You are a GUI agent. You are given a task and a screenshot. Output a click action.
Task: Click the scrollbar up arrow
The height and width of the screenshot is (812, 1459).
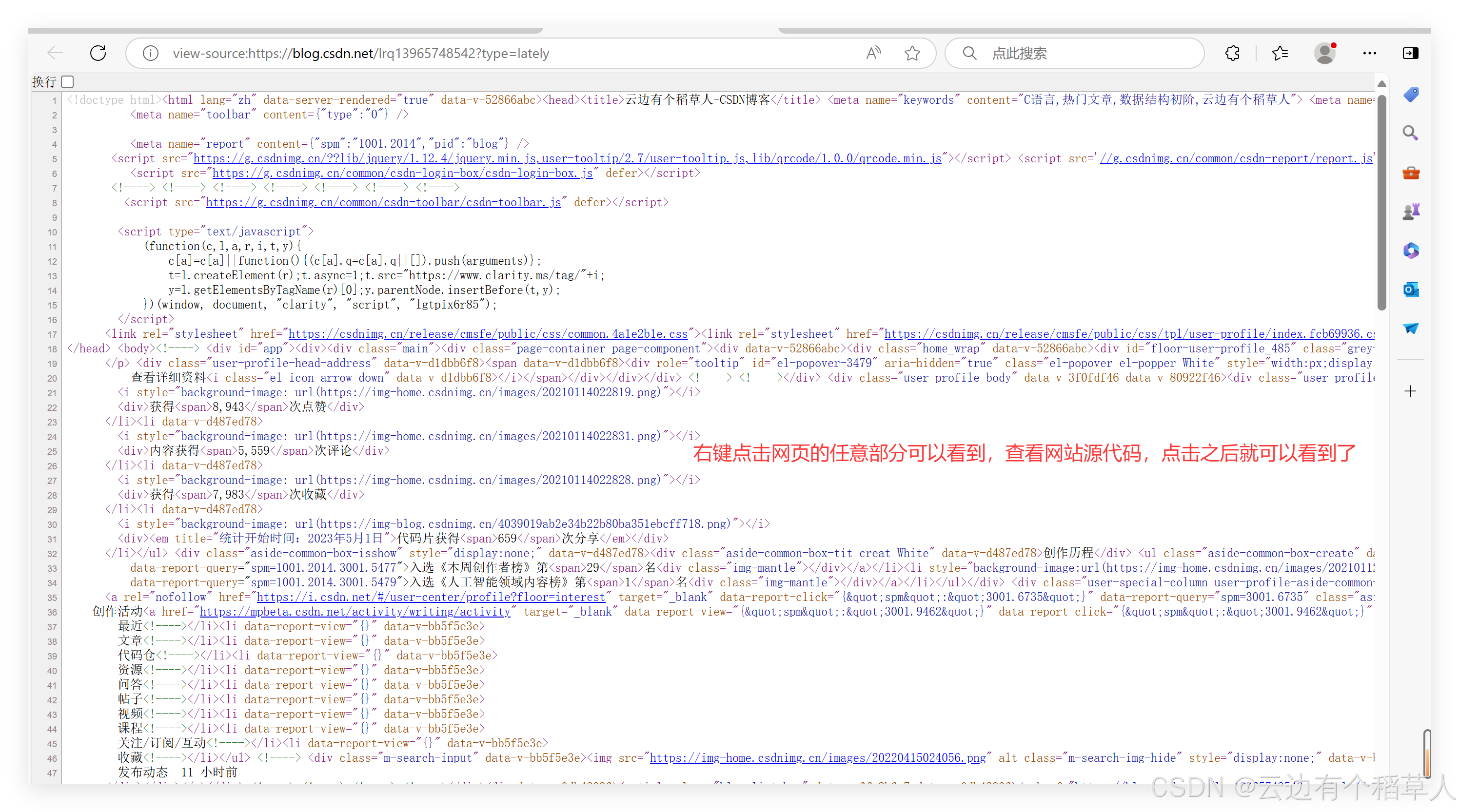(x=1382, y=84)
